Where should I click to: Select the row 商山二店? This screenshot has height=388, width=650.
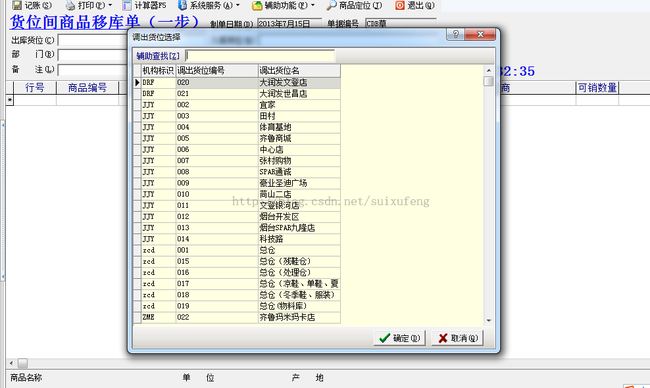pos(237,194)
